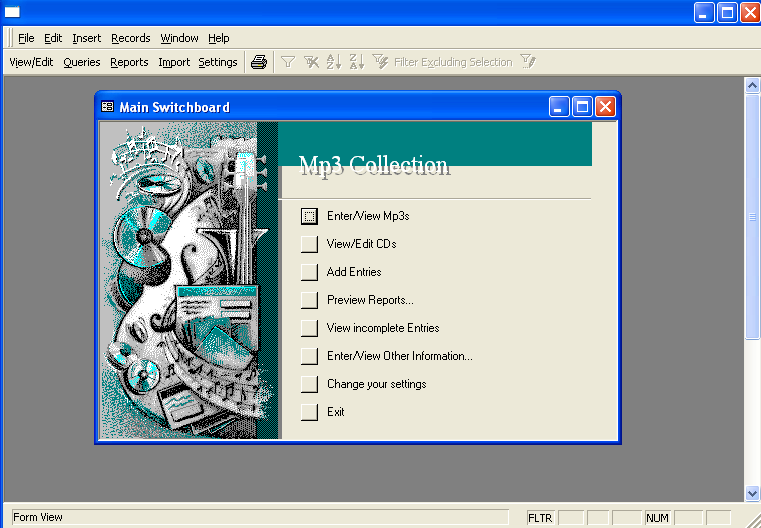Click the scroll up arrow
The height and width of the screenshot is (528, 761).
click(x=752, y=86)
